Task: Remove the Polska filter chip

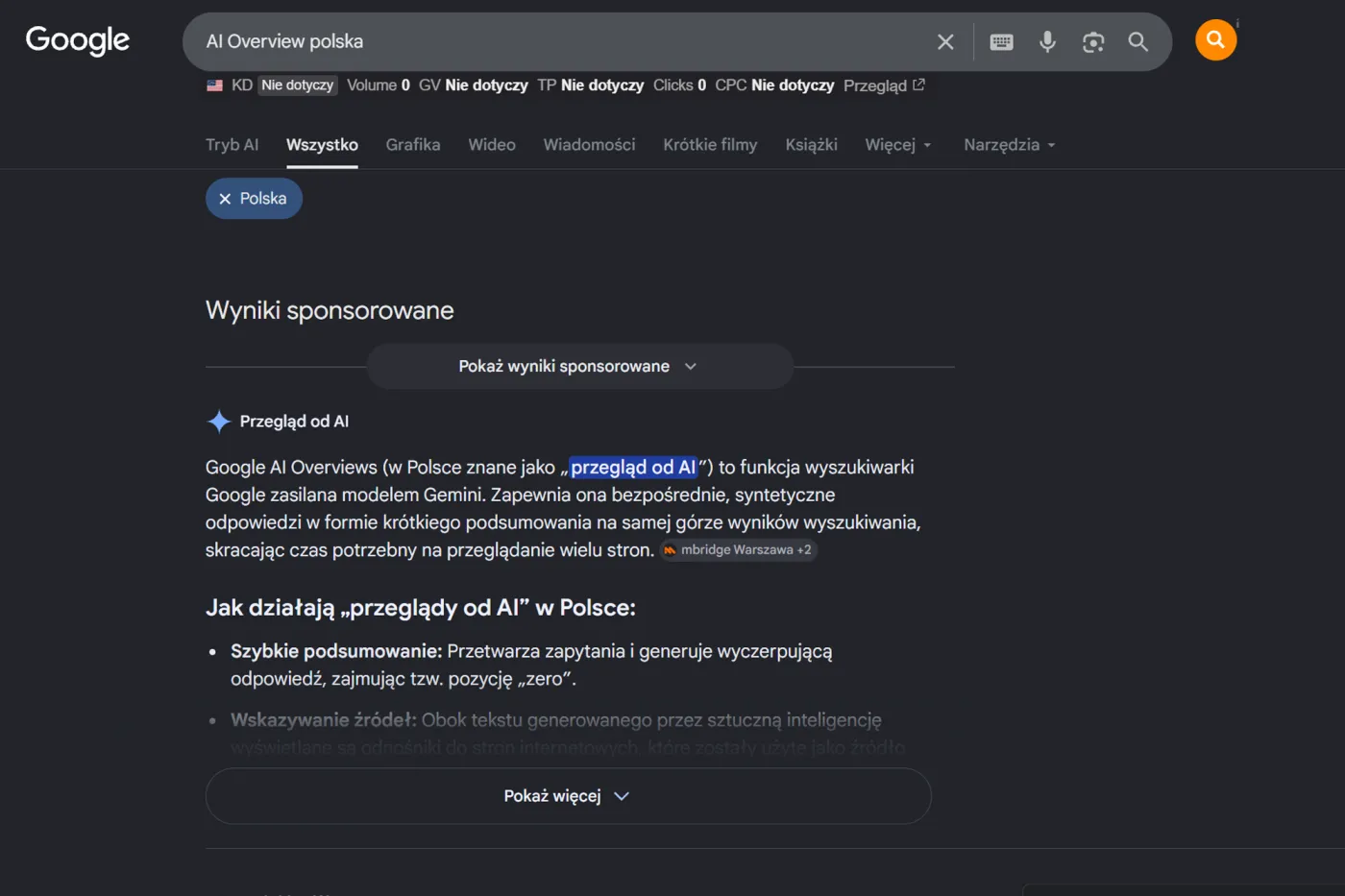Action: (x=254, y=199)
